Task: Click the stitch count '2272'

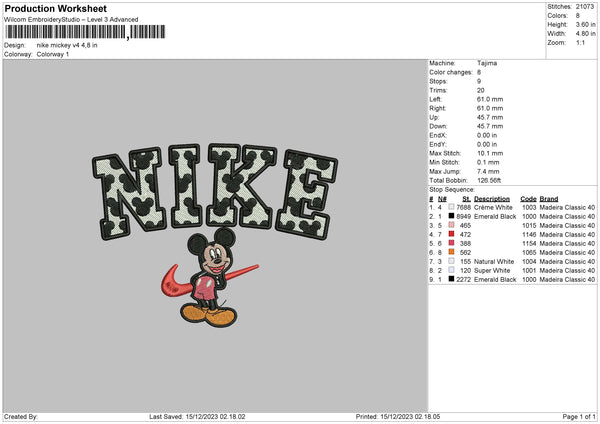Action: 463,279
